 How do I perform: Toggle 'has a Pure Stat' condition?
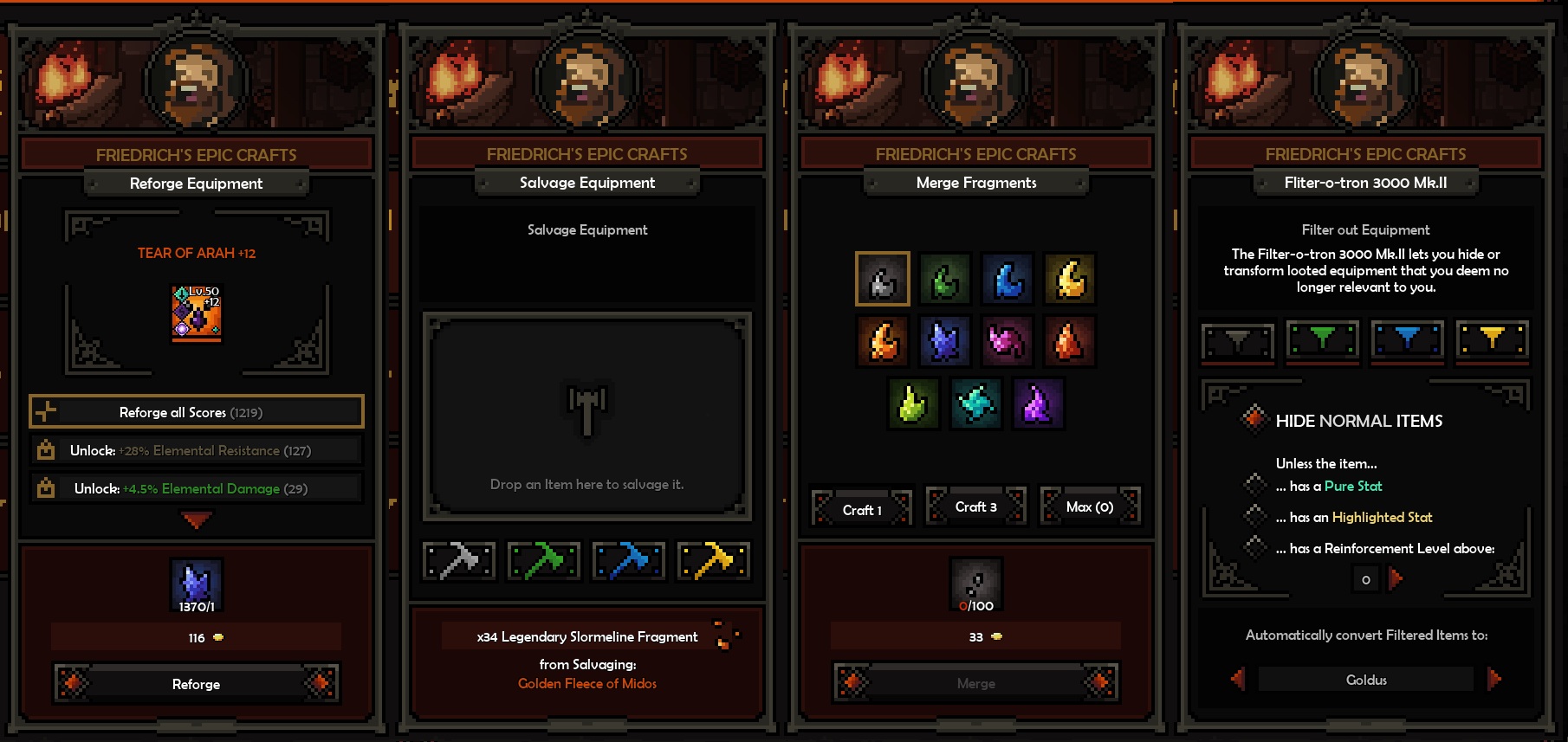[1255, 486]
